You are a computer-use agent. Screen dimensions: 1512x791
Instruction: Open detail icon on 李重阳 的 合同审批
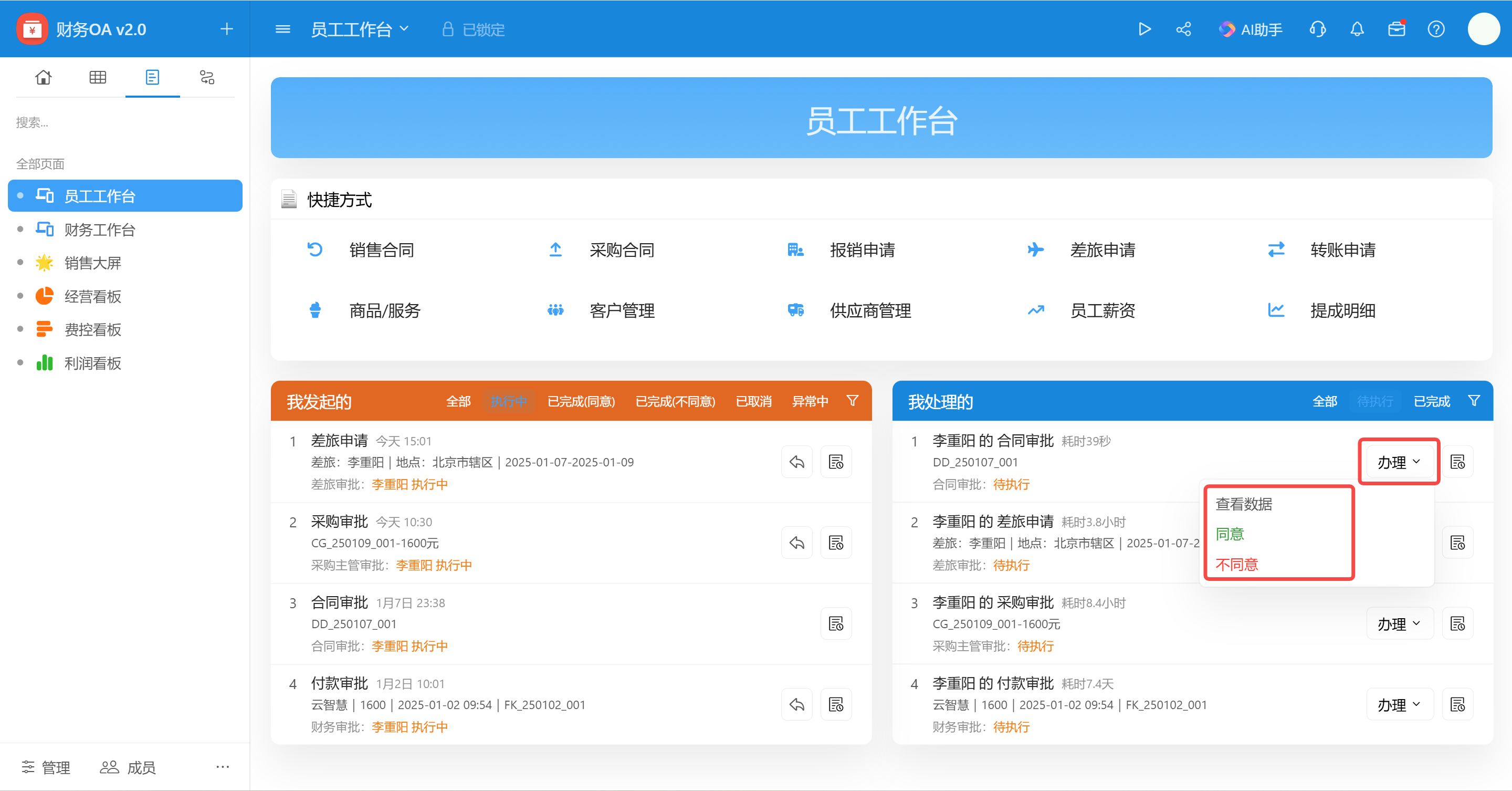click(x=1457, y=462)
